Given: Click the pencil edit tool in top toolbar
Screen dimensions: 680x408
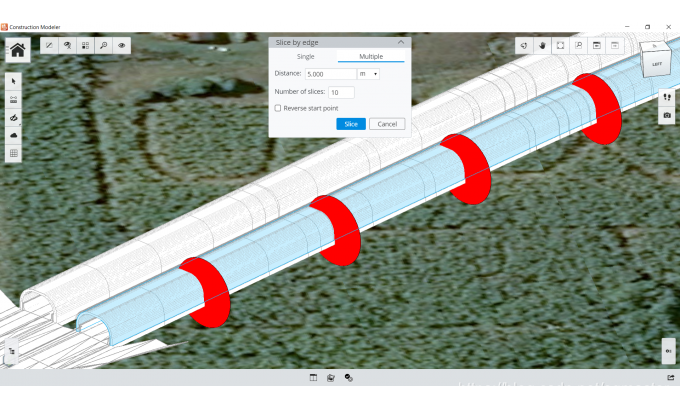Looking at the screenshot, I should (49, 45).
